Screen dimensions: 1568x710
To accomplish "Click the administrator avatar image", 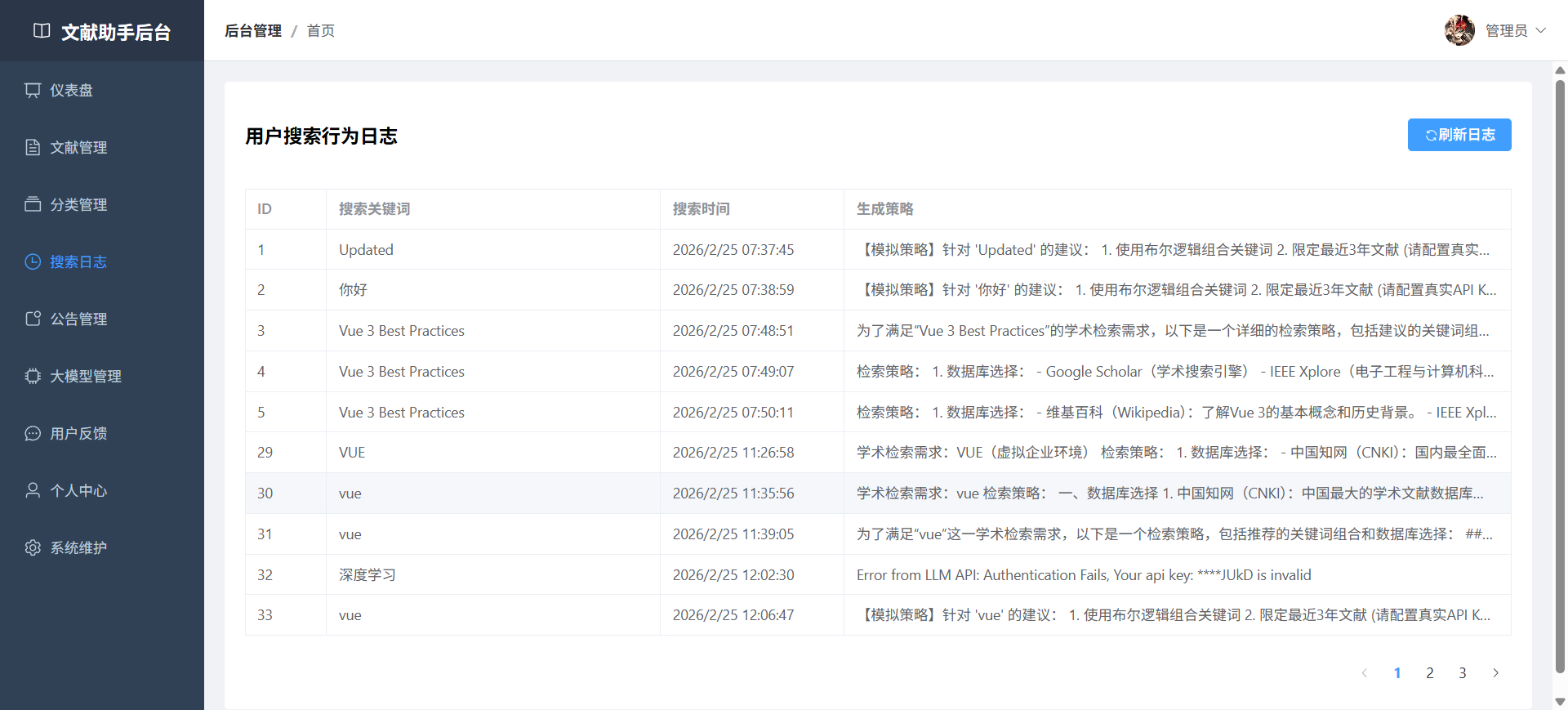I will click(1459, 30).
